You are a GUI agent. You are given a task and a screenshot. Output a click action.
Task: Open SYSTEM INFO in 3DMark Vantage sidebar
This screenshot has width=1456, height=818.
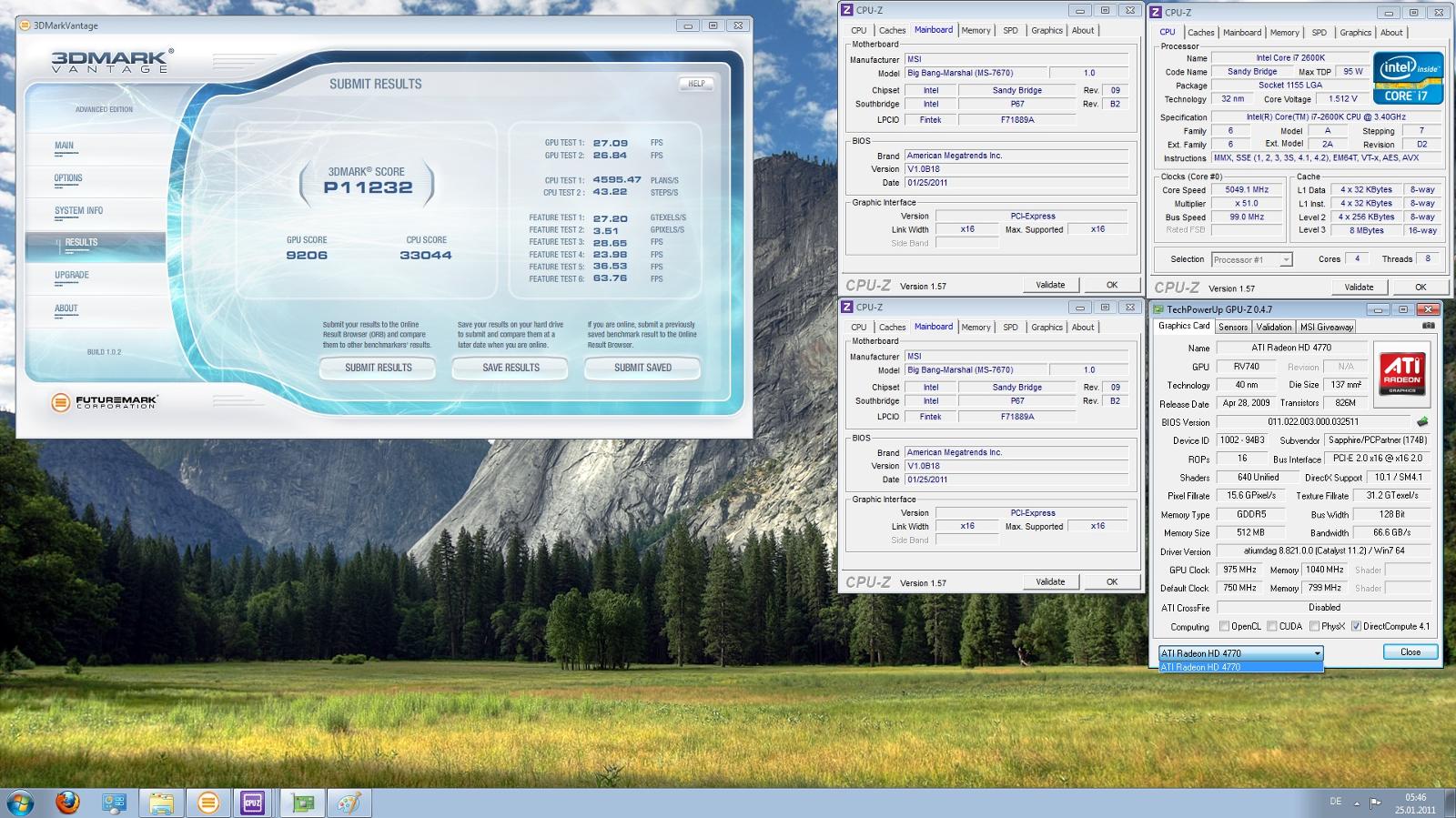[78, 211]
